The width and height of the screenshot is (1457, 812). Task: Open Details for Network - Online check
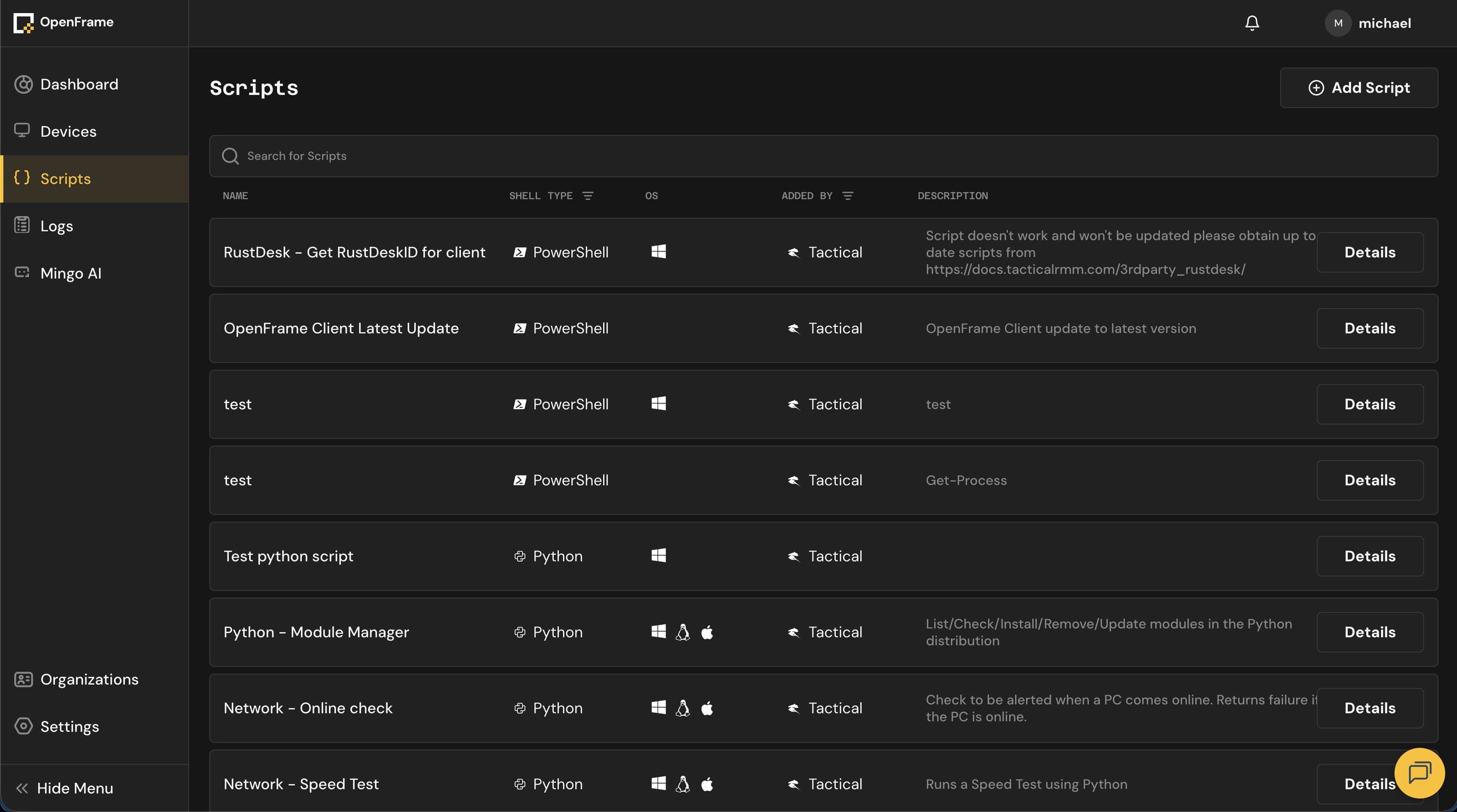1369,708
